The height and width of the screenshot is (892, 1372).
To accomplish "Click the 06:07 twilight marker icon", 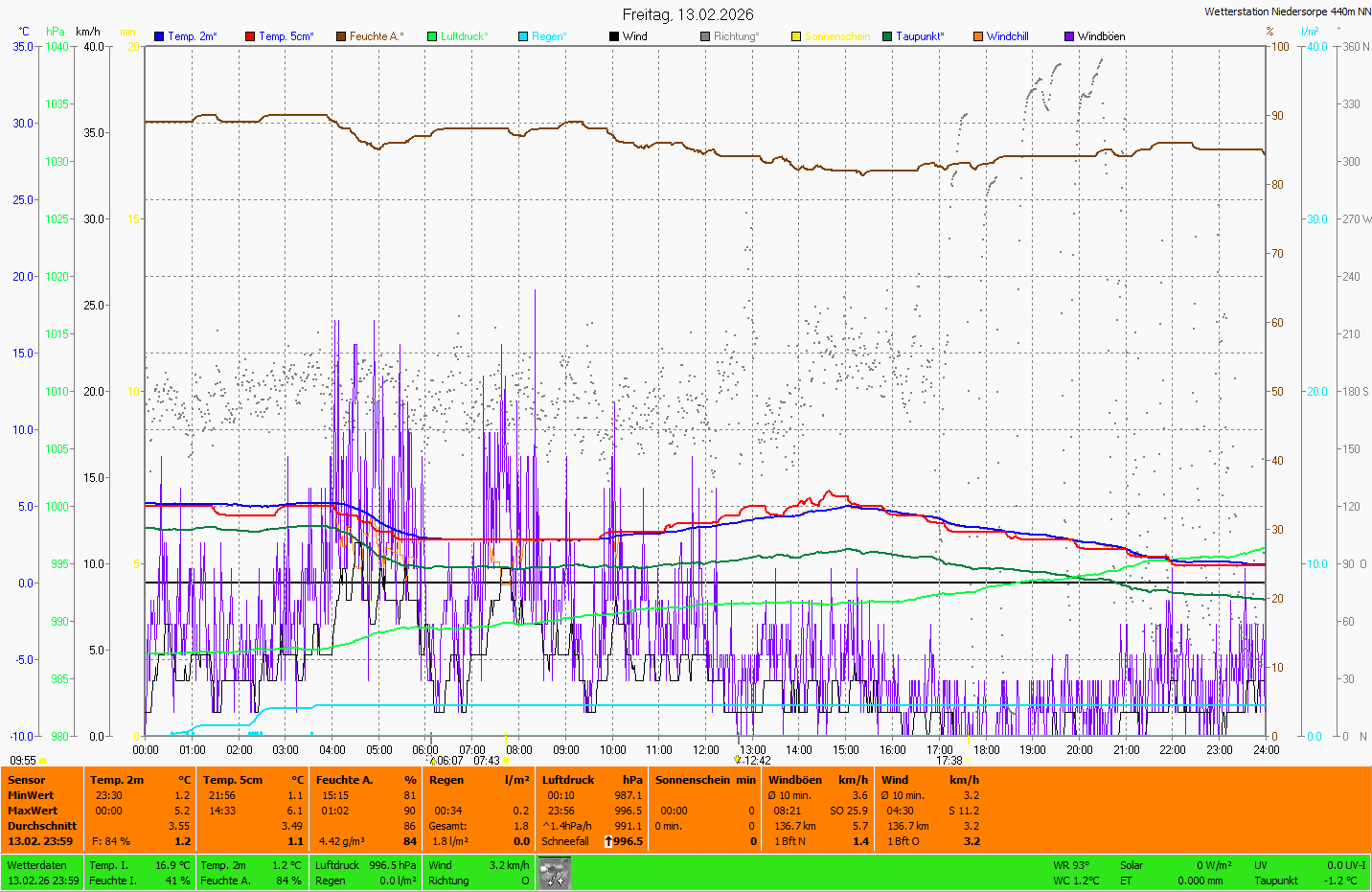I will (432, 761).
